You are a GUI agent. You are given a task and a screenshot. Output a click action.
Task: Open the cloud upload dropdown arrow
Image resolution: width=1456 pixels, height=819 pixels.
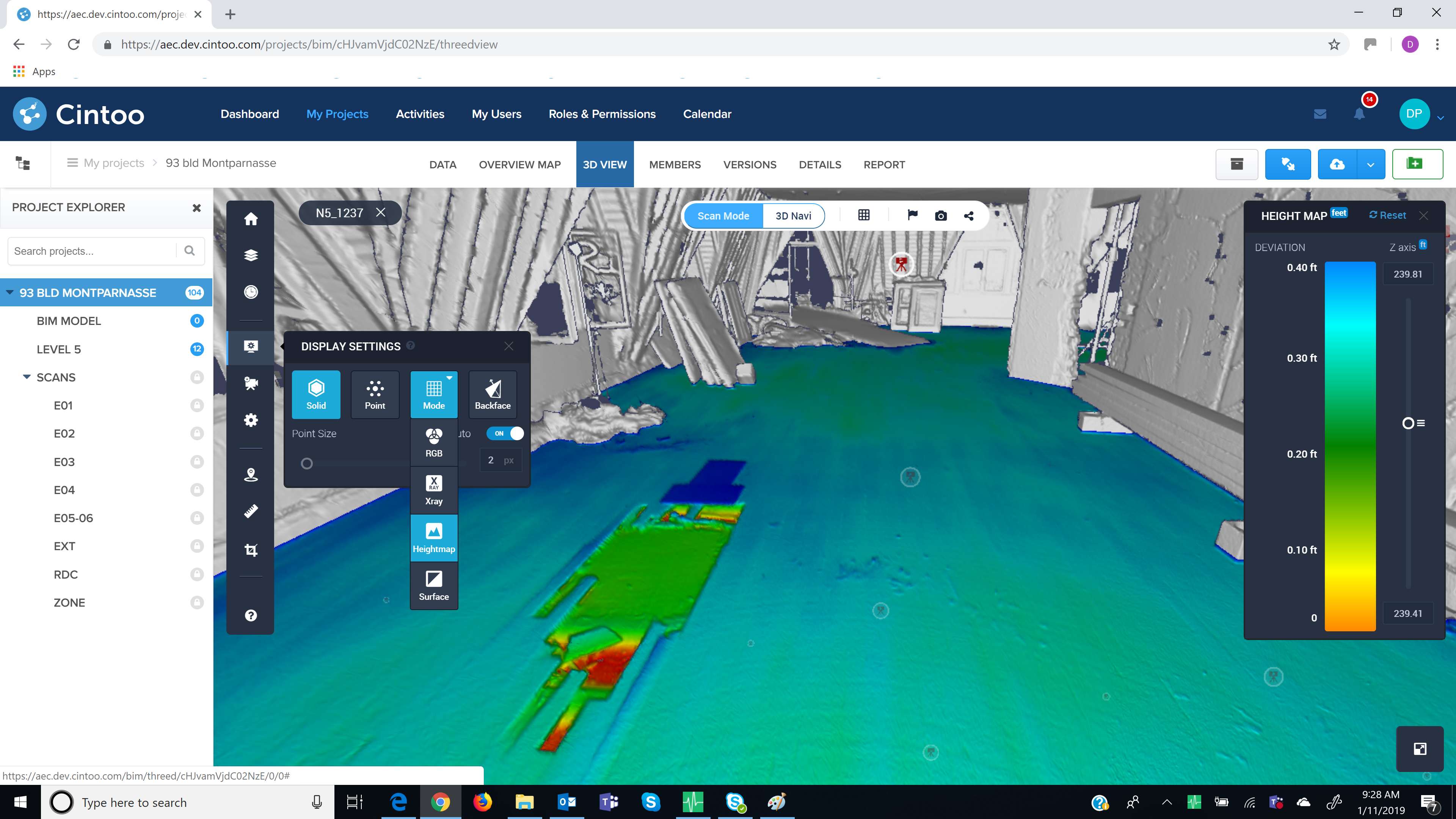click(x=1370, y=165)
